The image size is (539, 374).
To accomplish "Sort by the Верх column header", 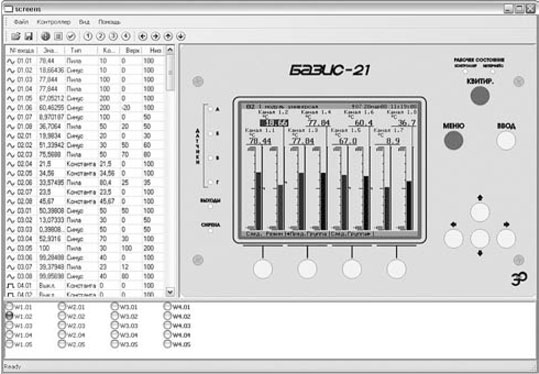I will pyautogui.click(x=131, y=51).
